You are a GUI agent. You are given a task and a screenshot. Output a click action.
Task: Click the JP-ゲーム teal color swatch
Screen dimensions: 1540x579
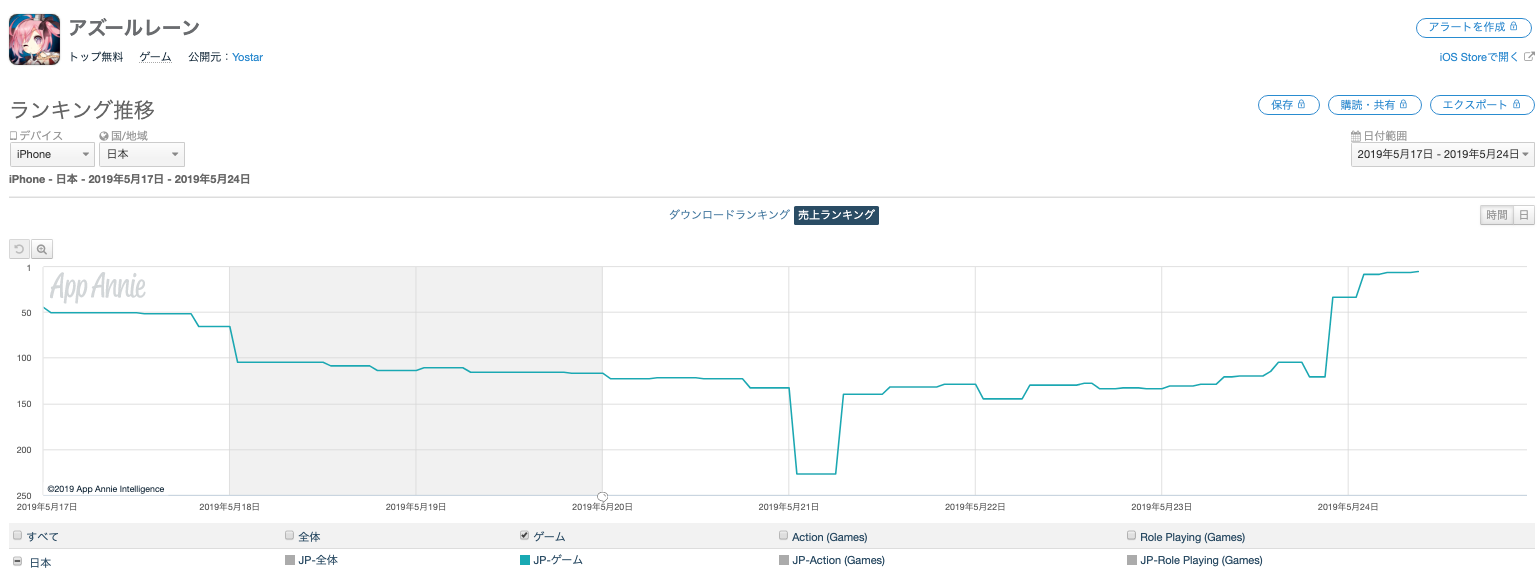click(x=524, y=561)
